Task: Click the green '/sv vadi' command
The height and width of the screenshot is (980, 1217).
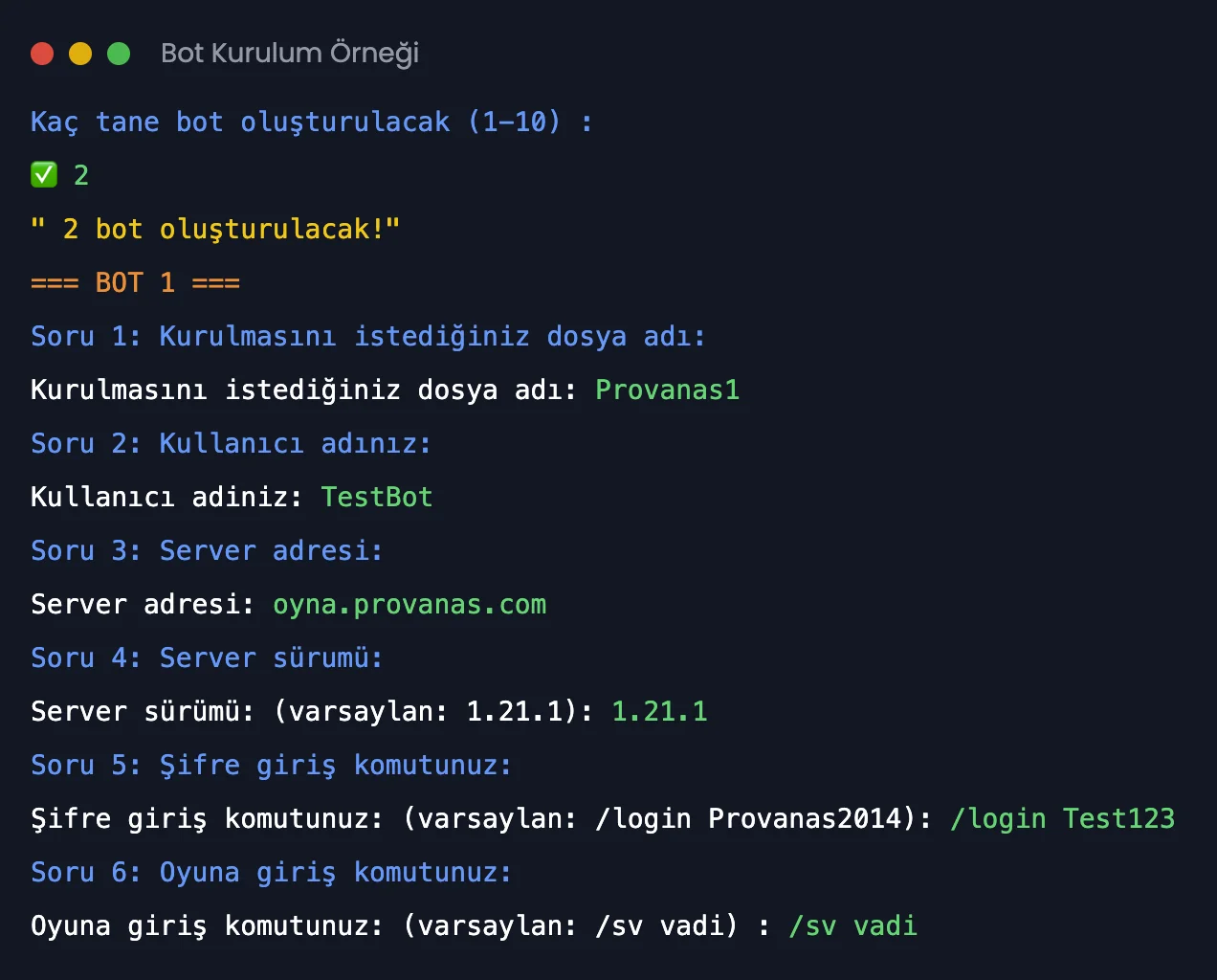Action: pos(853,926)
